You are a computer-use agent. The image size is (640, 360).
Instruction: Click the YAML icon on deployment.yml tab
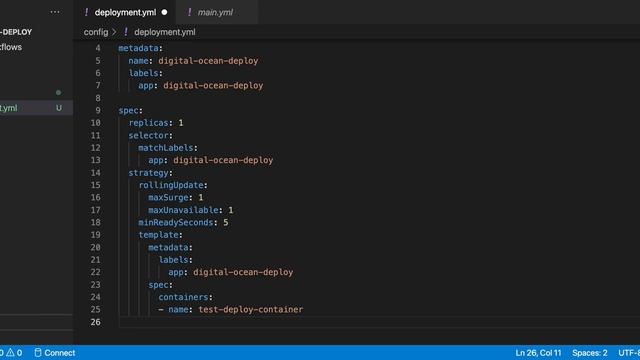pyautogui.click(x=86, y=12)
